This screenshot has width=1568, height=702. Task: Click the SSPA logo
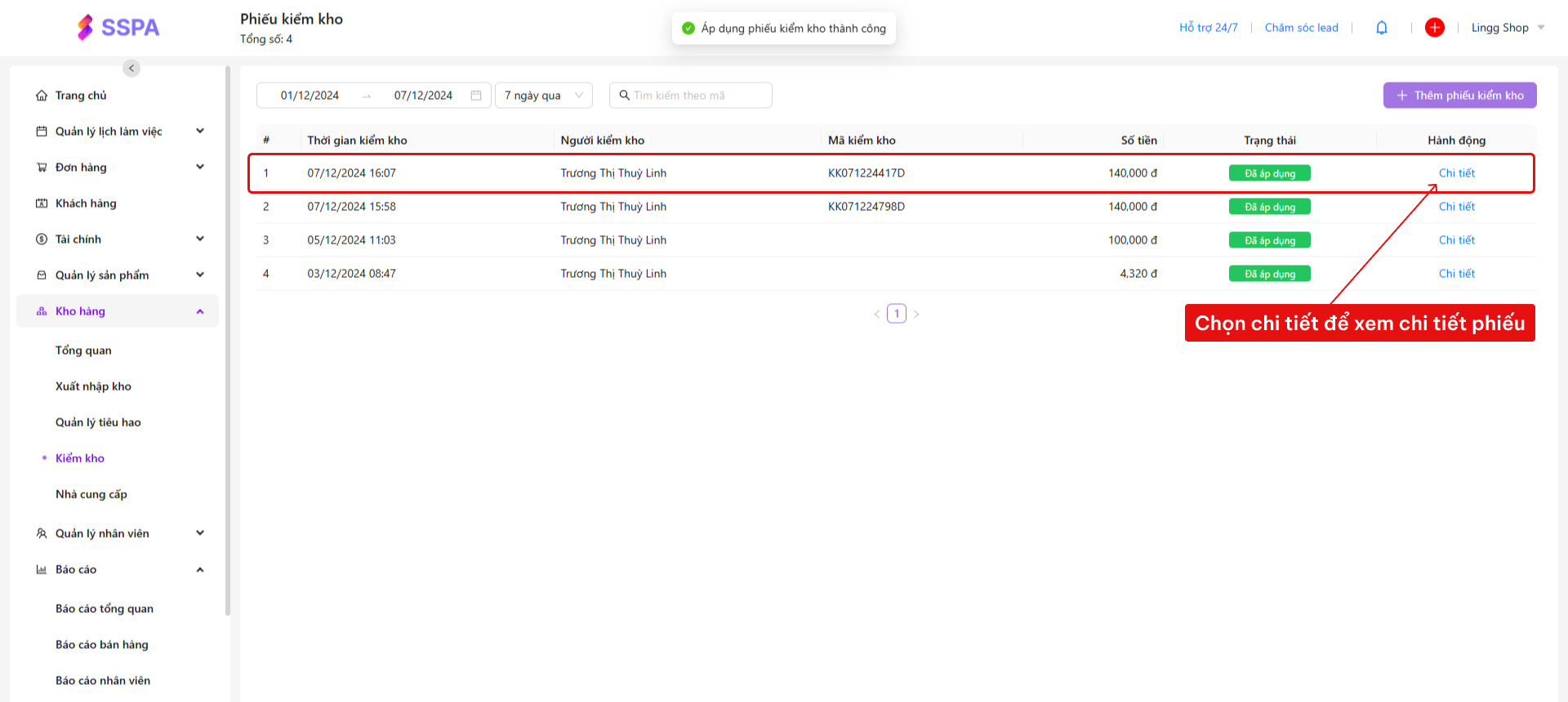point(118,28)
